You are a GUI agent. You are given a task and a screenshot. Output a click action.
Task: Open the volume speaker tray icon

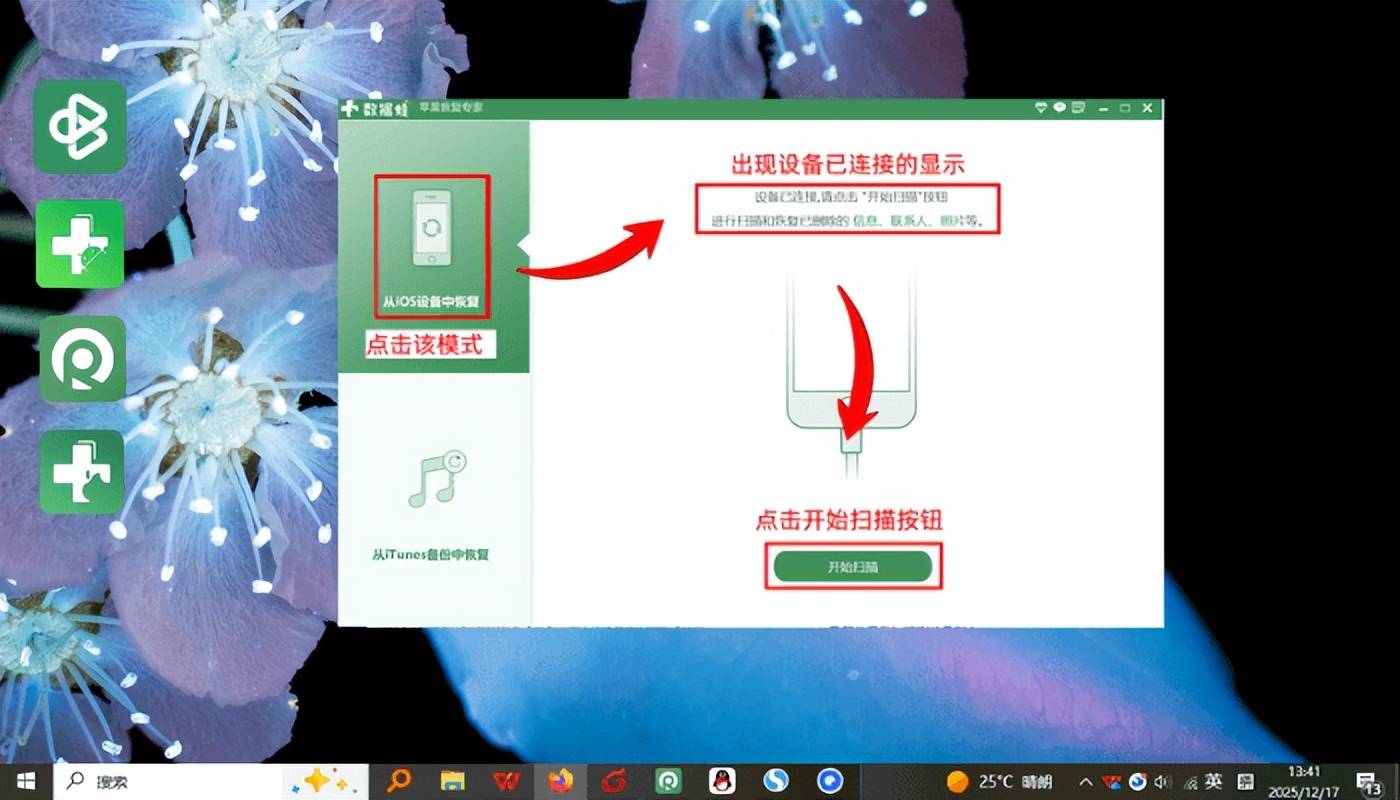point(1162,781)
